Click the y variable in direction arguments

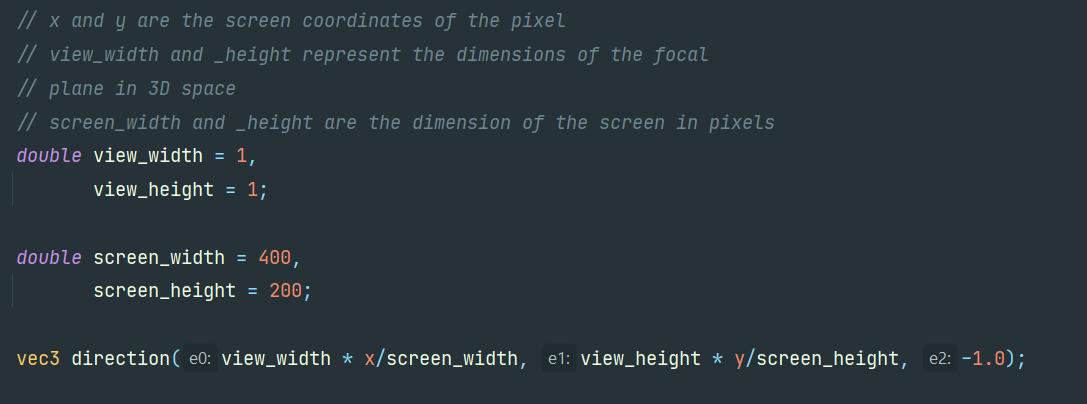coord(740,359)
